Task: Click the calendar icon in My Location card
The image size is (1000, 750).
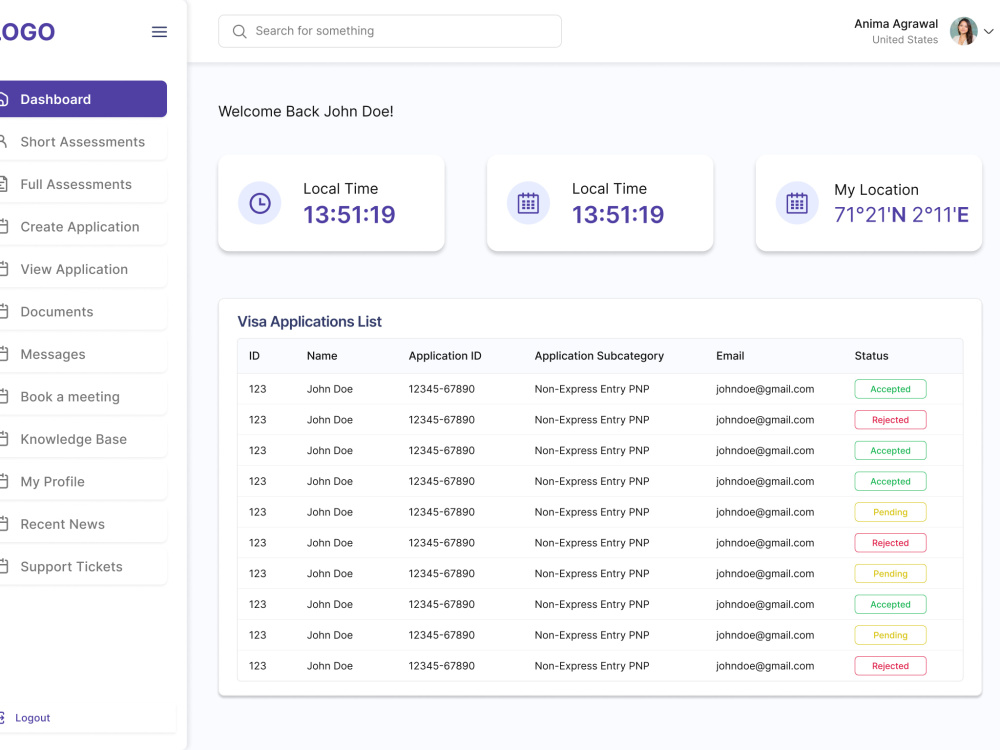Action: pos(797,203)
